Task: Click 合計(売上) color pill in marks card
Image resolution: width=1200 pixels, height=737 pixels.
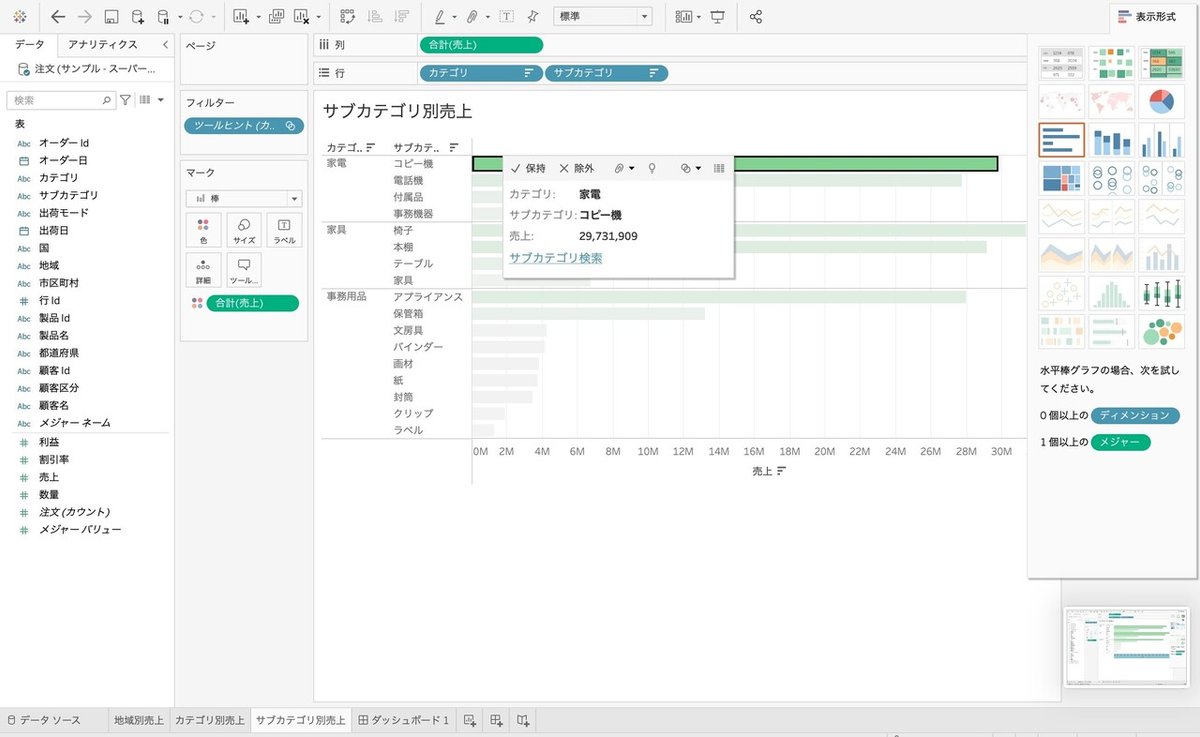Action: pos(252,303)
